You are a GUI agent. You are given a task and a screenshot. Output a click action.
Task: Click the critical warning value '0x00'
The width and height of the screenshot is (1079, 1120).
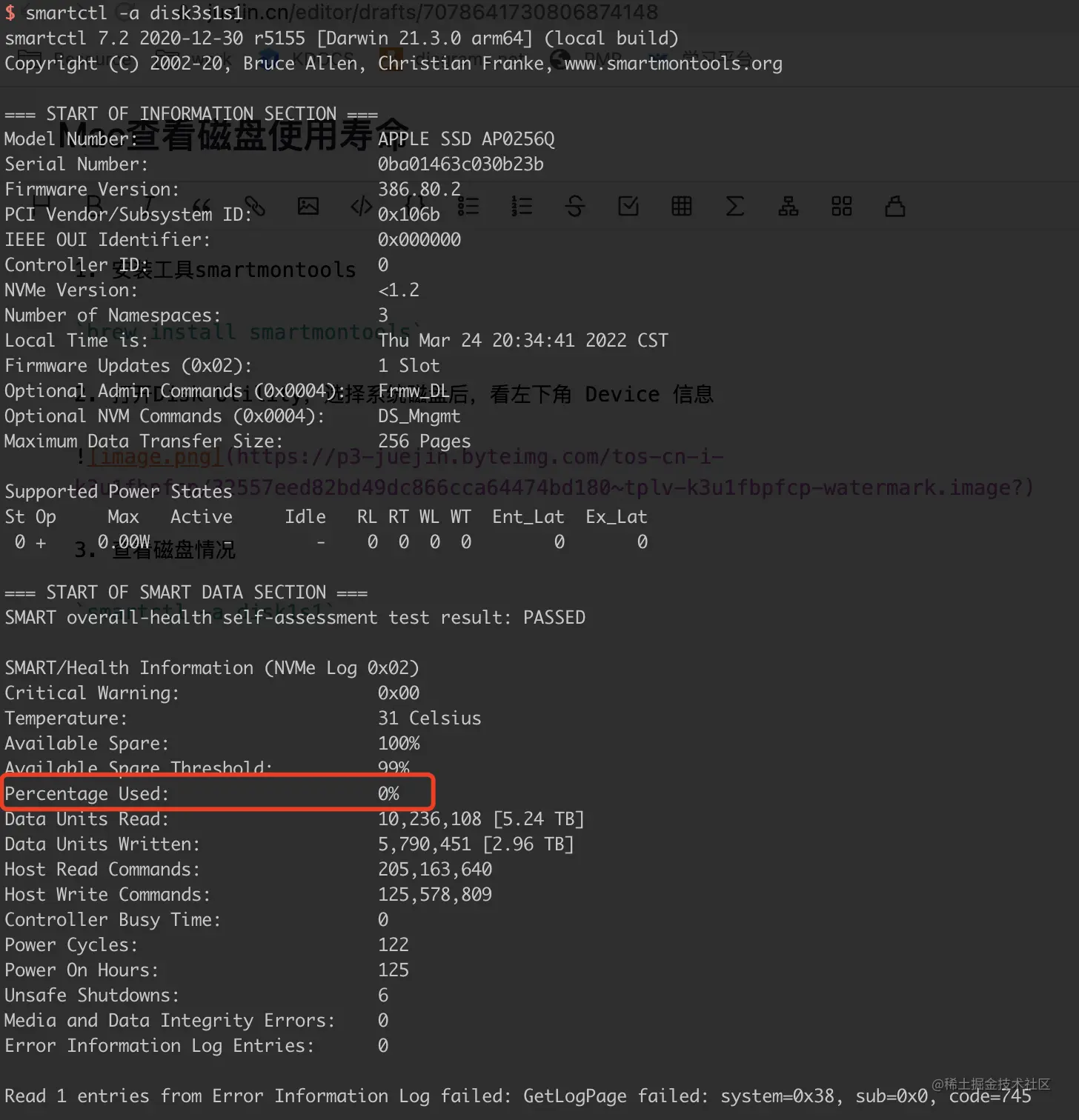click(399, 693)
